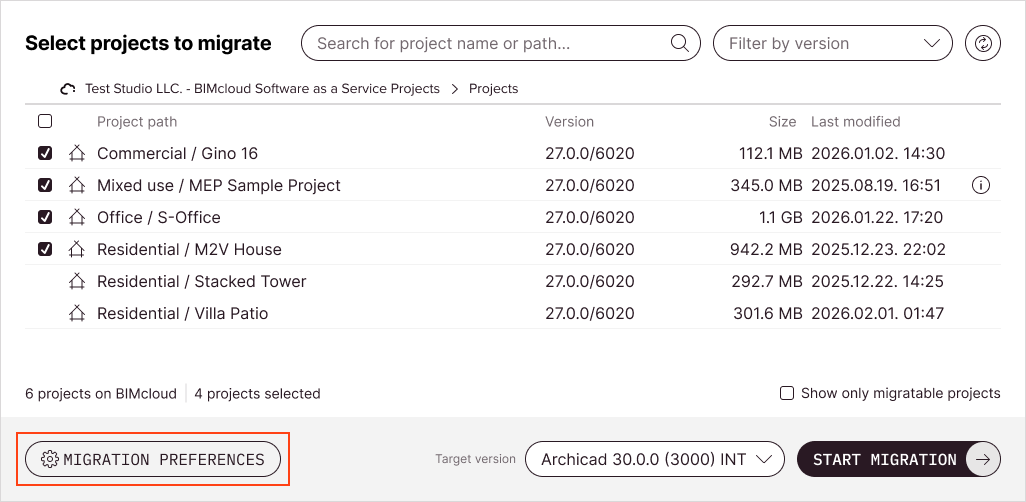Click the arrow icon on Start Migration
This screenshot has width=1026, height=502.
coord(983,459)
